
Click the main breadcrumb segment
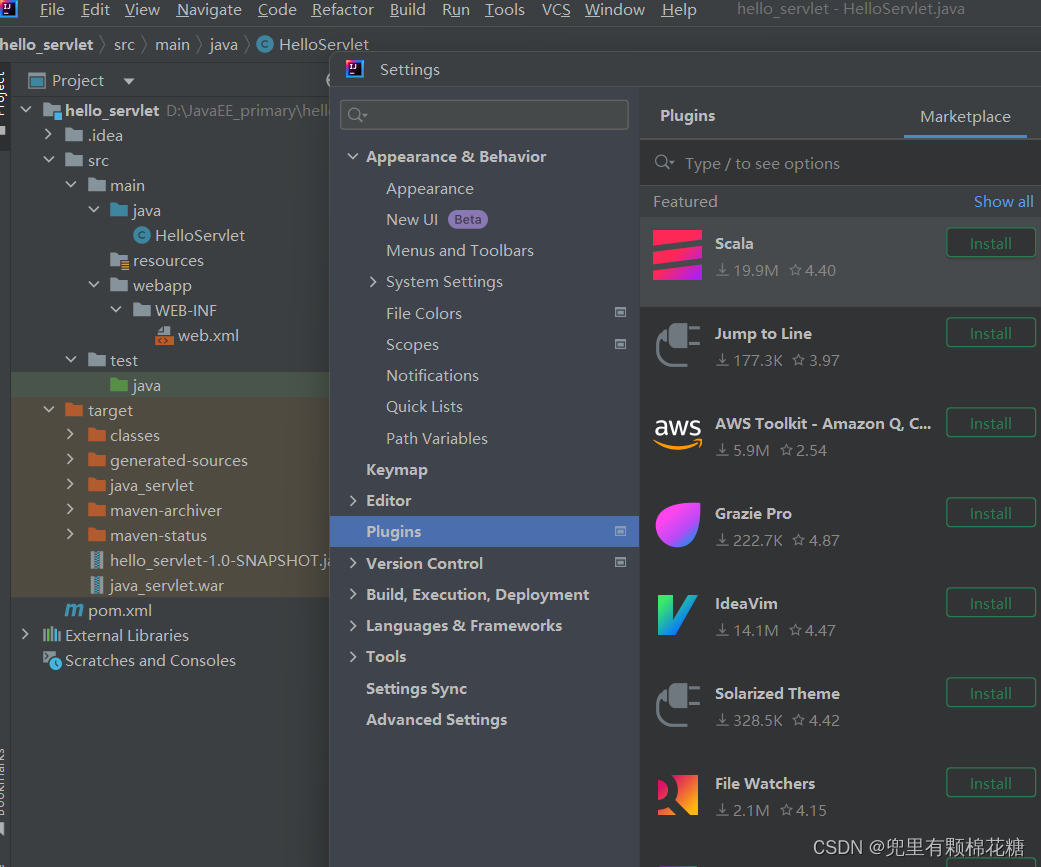(172, 45)
